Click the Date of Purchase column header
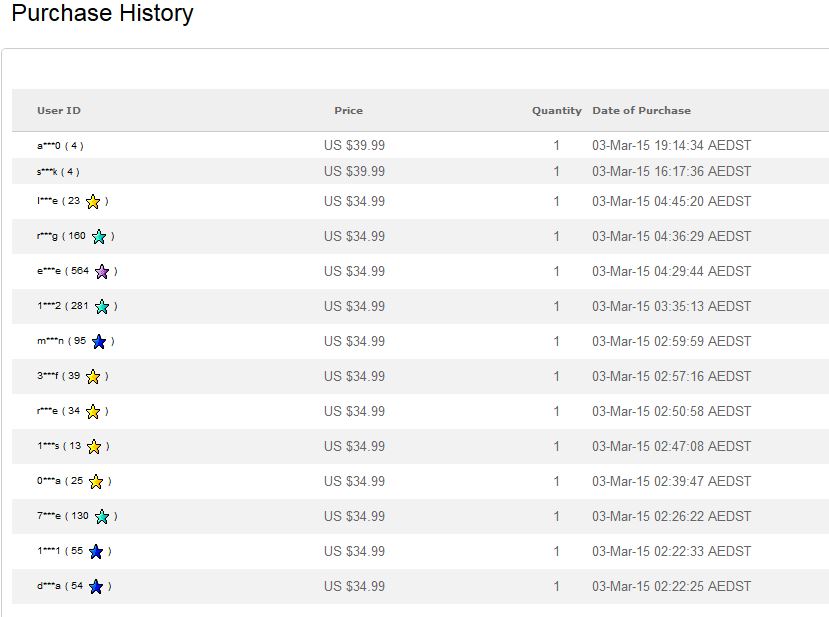The height and width of the screenshot is (617, 829). pos(641,110)
